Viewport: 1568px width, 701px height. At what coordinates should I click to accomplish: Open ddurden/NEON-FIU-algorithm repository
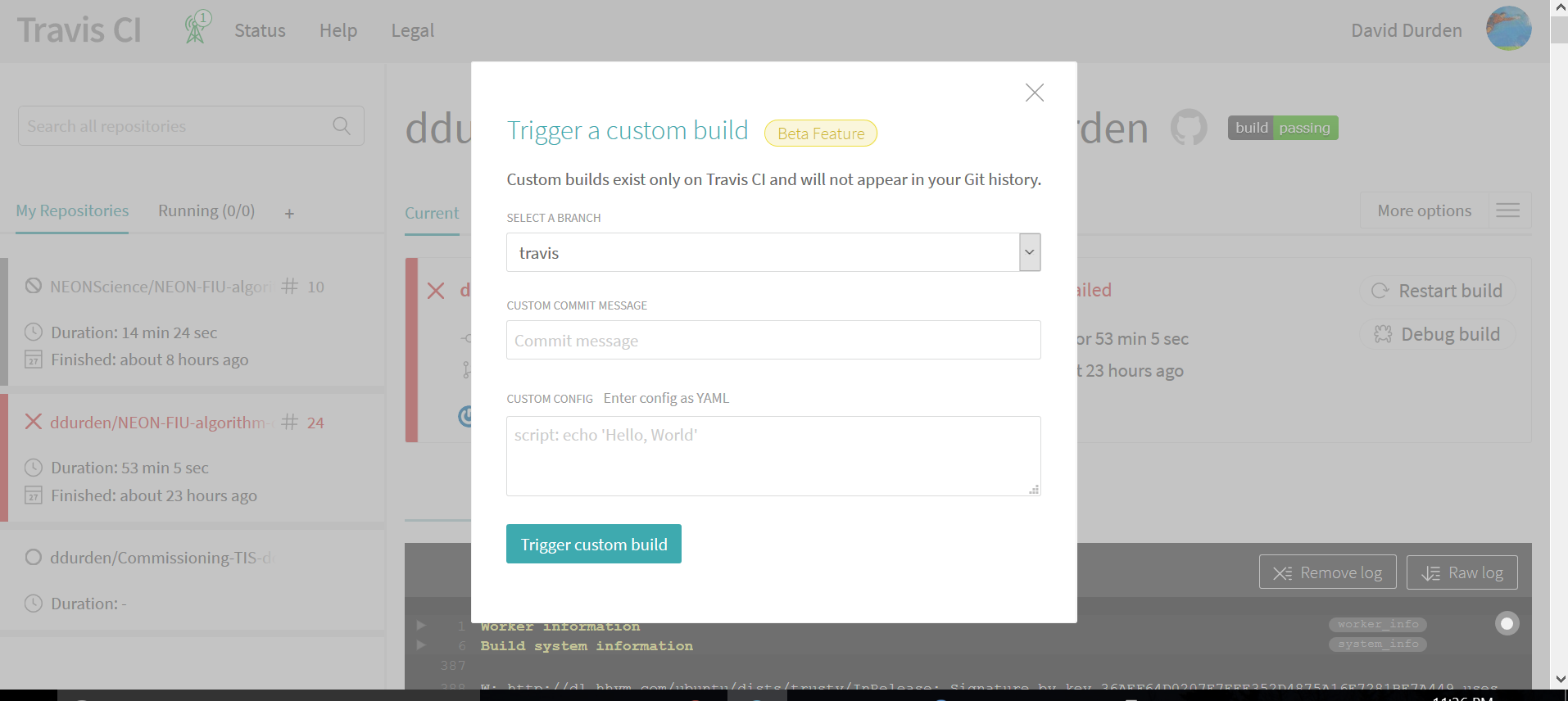point(161,423)
